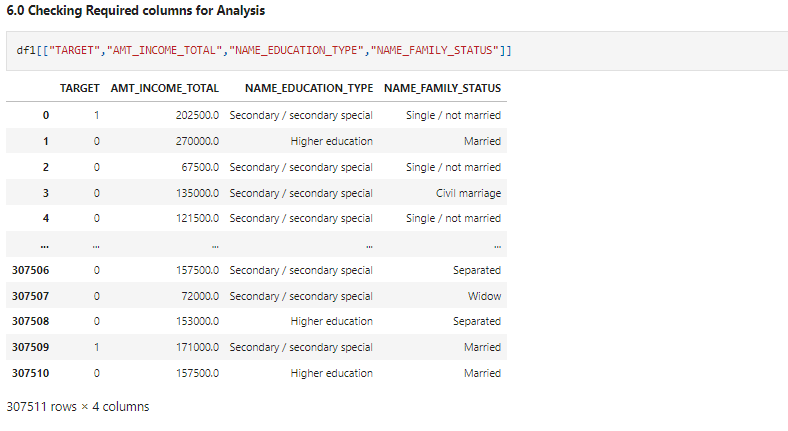Click 'Separated' in row 307506
This screenshot has height=431, width=788.
point(477,270)
